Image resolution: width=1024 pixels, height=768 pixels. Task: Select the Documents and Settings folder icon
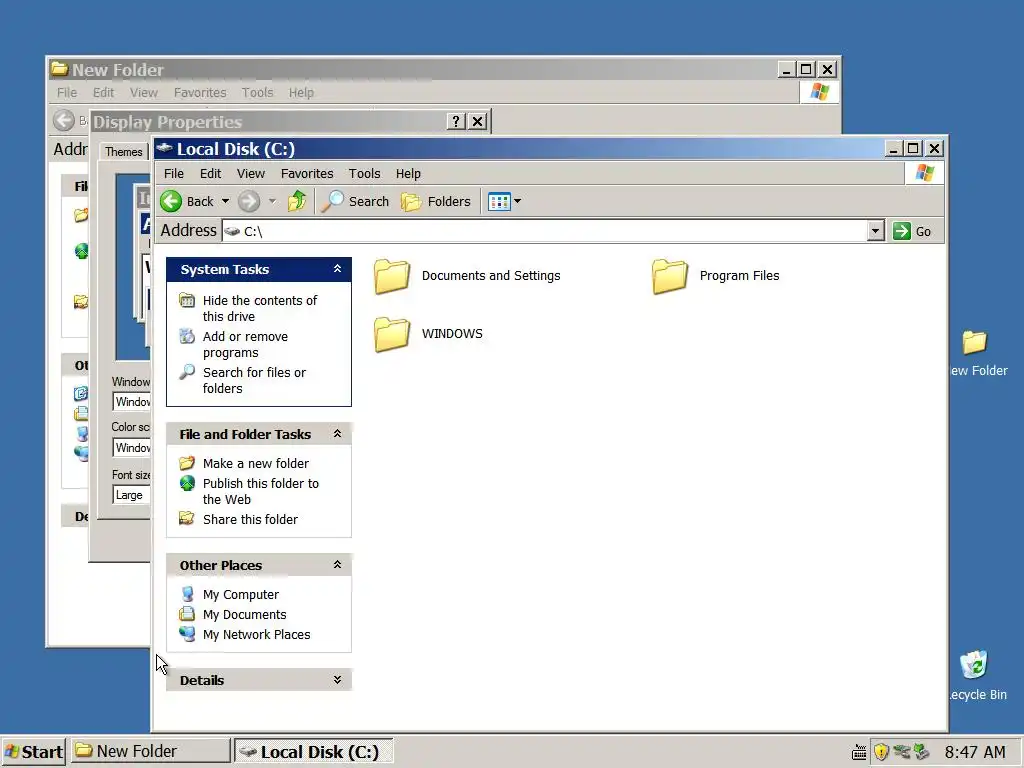(x=392, y=276)
